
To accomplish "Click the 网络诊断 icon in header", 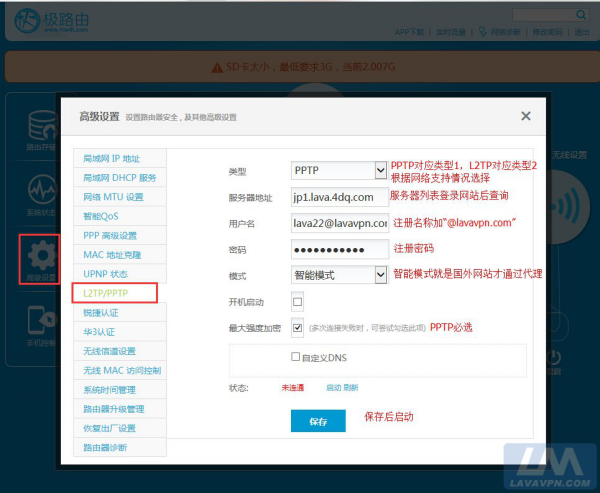I will pyautogui.click(x=483, y=32).
